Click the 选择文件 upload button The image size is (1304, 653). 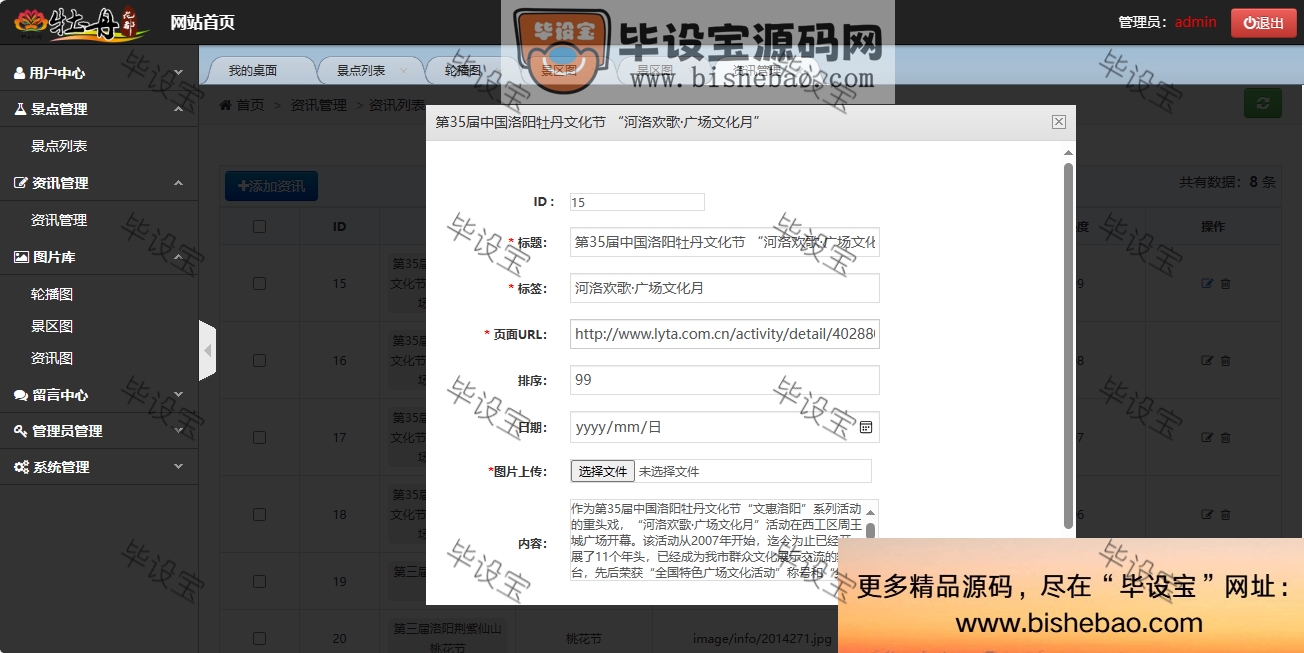coord(603,471)
